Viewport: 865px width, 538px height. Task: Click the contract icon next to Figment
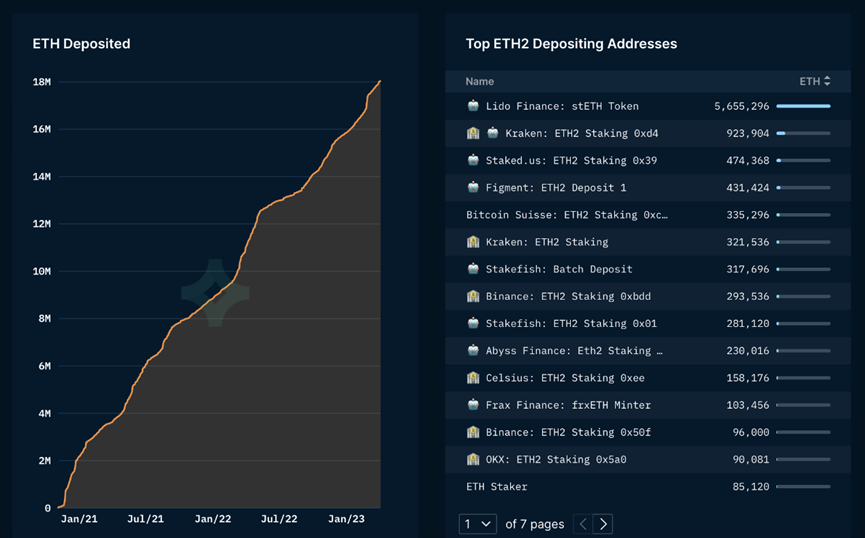(473, 187)
